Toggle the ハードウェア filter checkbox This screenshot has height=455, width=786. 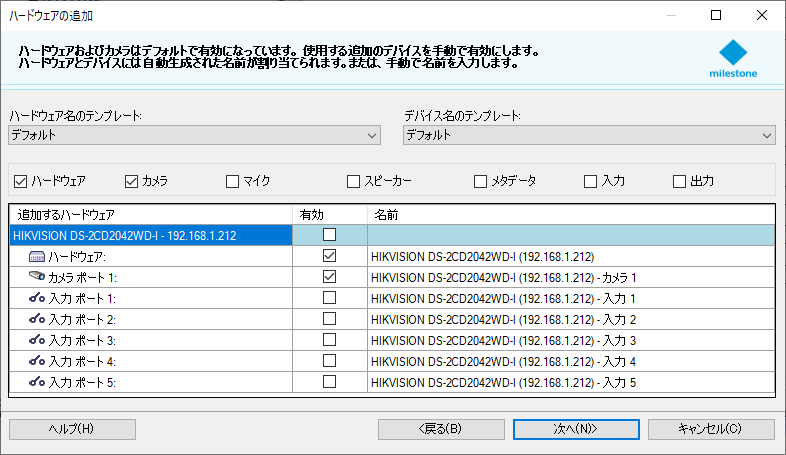[21, 181]
